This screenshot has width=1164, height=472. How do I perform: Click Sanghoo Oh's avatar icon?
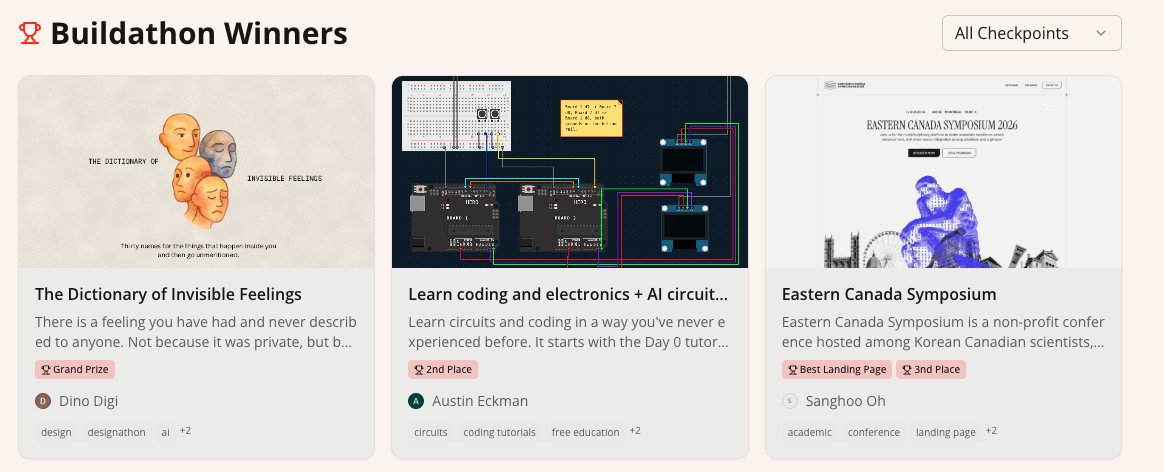[x=790, y=401]
